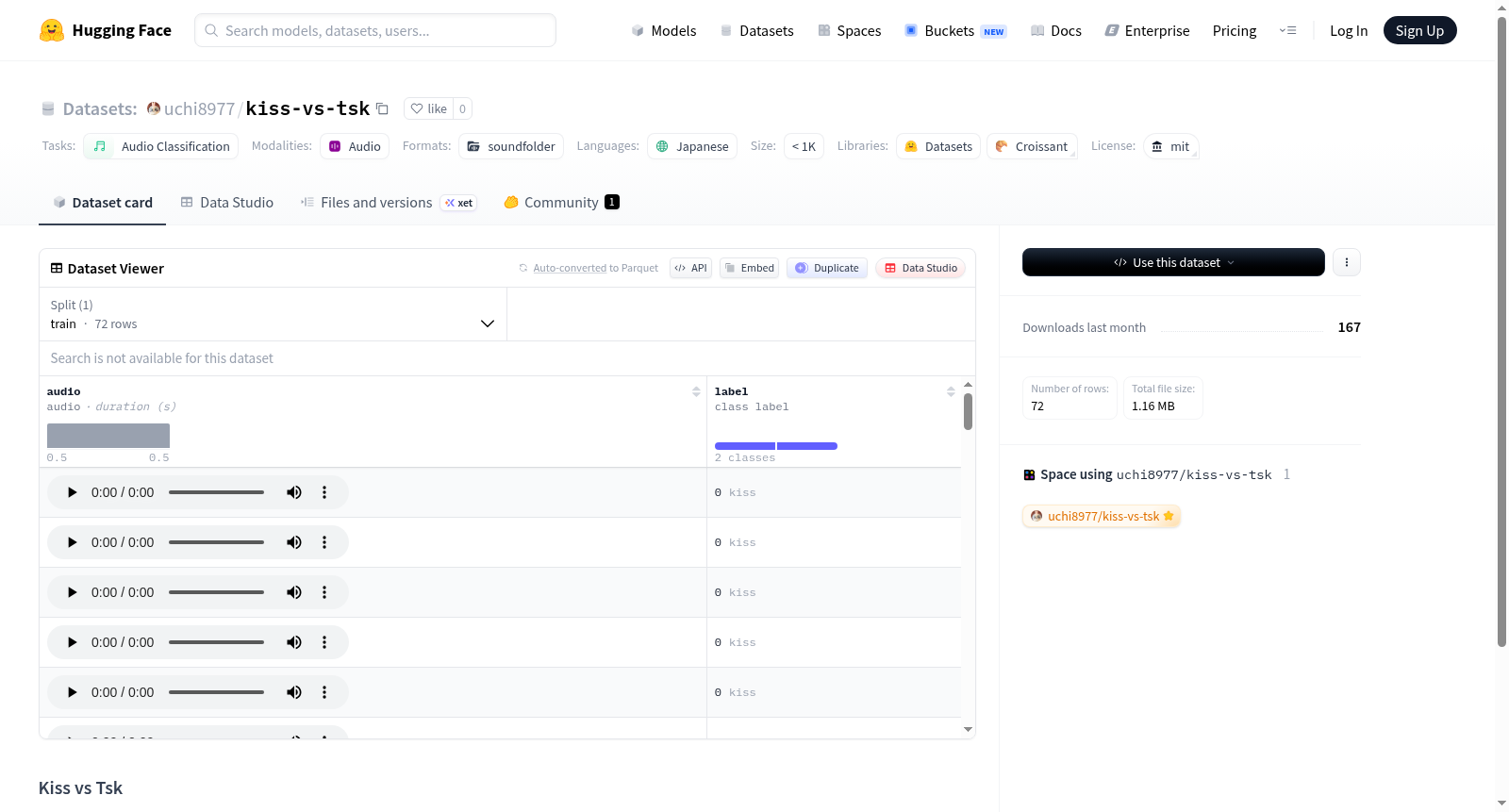Switch to Files and versions tab
This screenshot has width=1509, height=812.
pyautogui.click(x=389, y=202)
